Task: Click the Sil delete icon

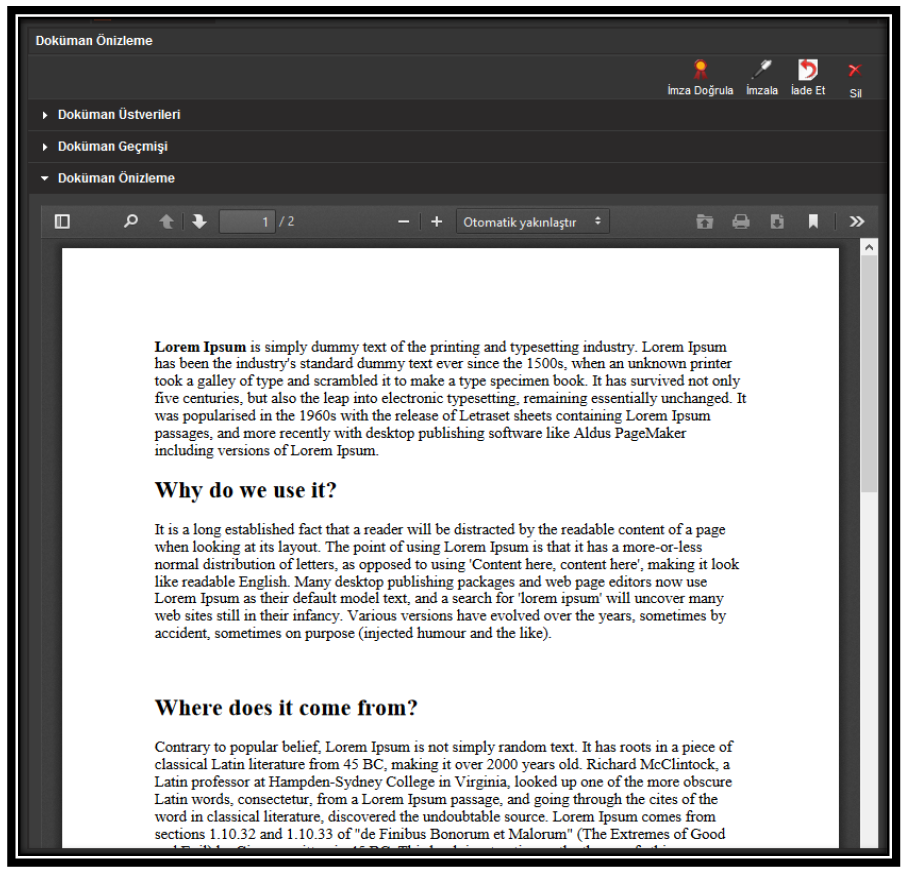Action: [x=855, y=71]
